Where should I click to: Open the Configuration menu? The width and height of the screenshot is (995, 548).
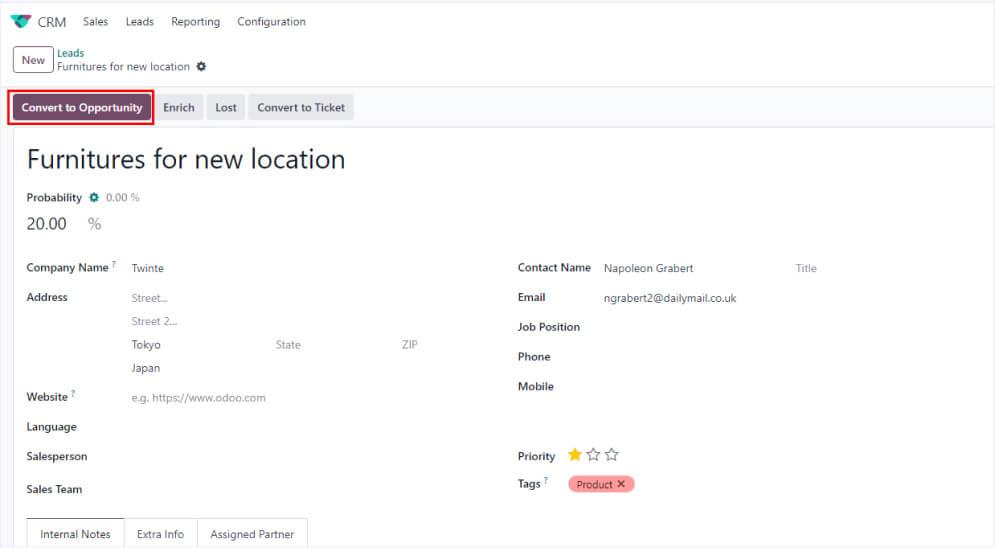271,22
